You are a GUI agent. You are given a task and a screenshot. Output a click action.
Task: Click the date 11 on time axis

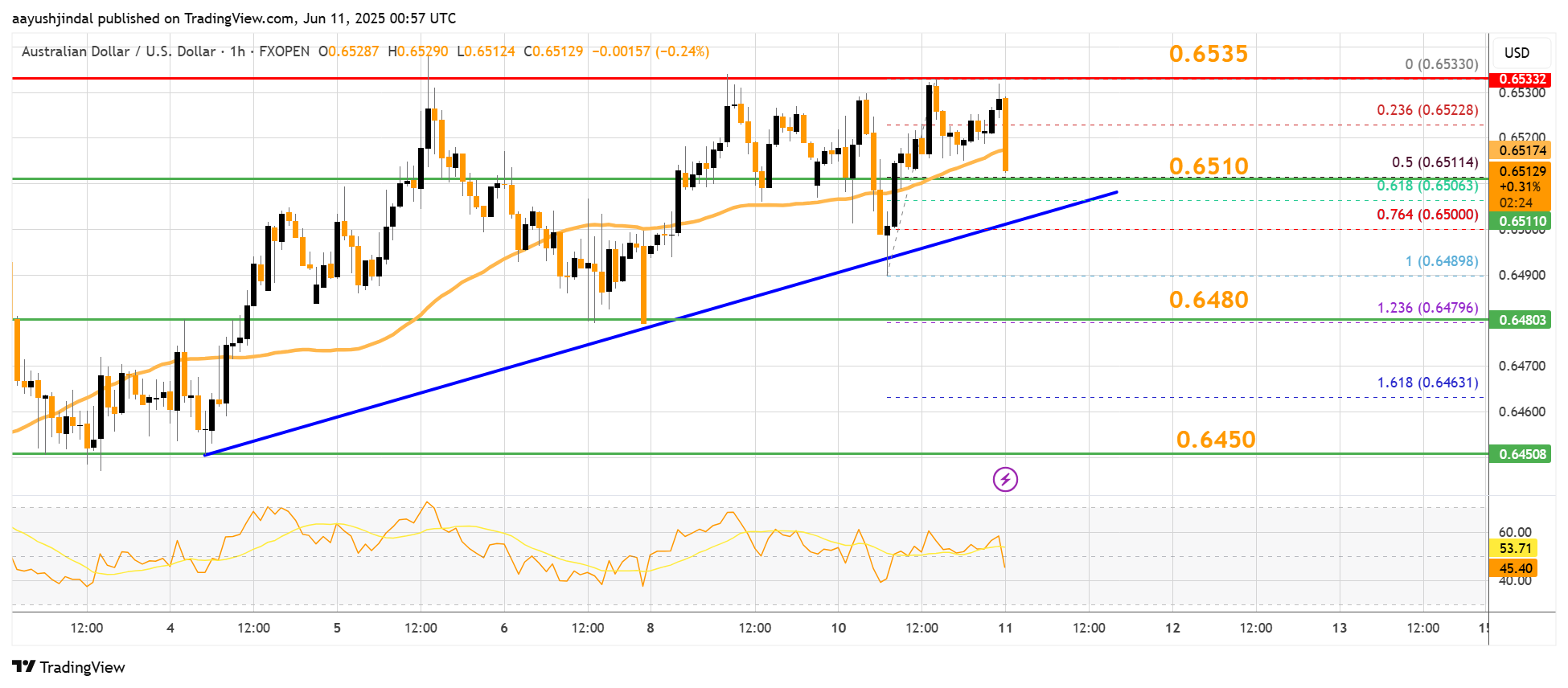[x=1005, y=628]
